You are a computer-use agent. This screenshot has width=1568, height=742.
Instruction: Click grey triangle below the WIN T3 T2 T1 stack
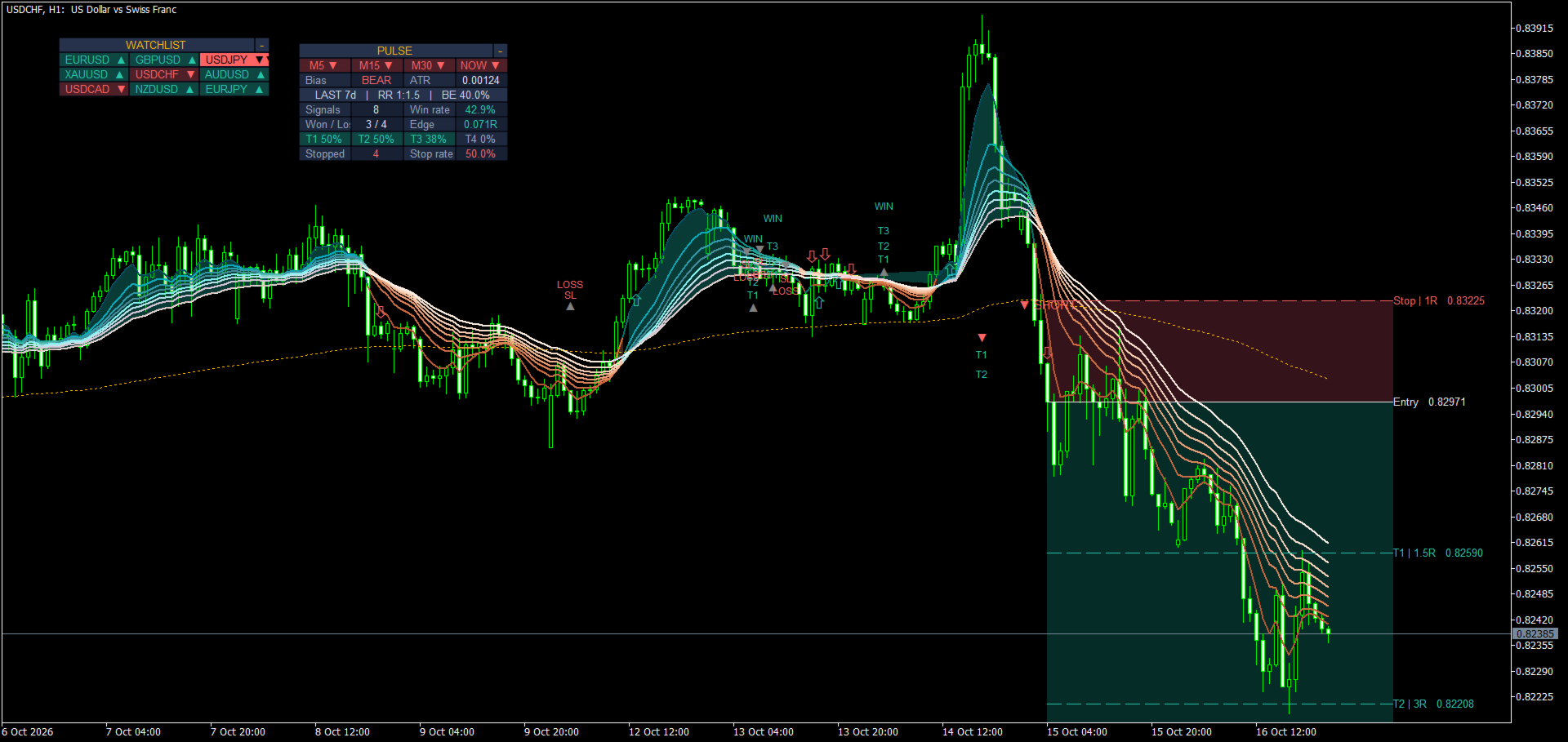tap(884, 273)
